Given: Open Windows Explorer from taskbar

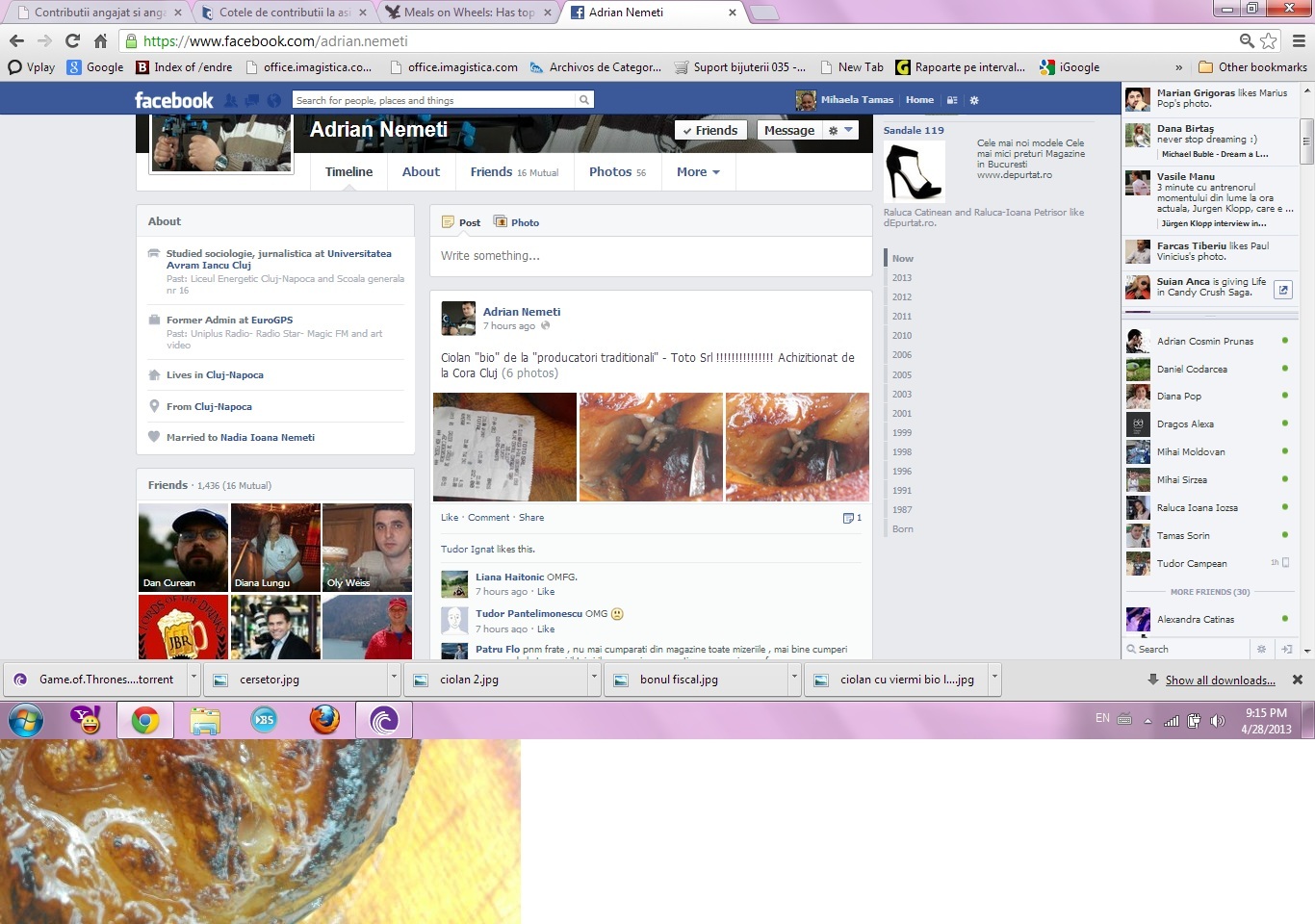Looking at the screenshot, I should 205,720.
